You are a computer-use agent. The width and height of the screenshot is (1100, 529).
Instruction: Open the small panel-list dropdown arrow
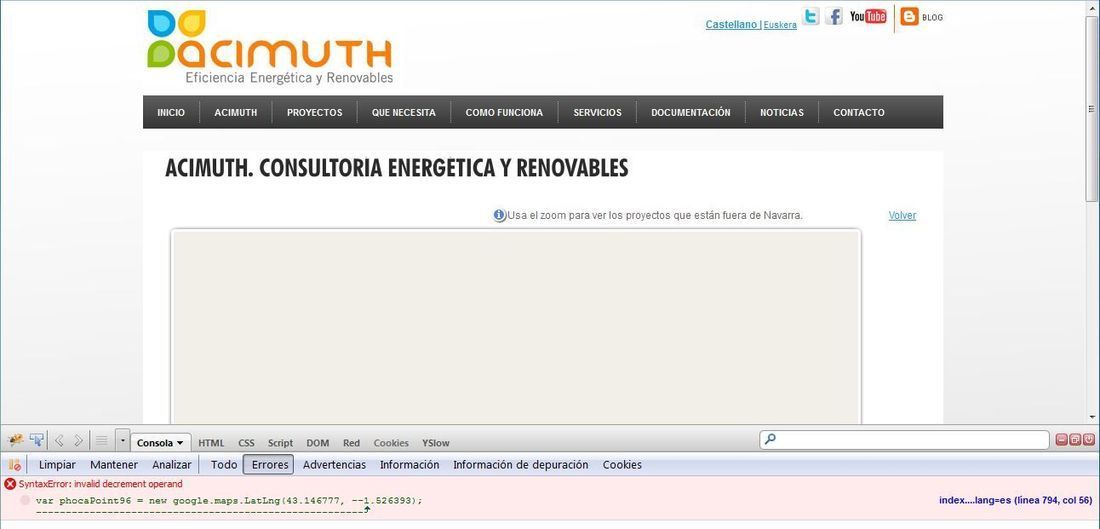click(123, 441)
